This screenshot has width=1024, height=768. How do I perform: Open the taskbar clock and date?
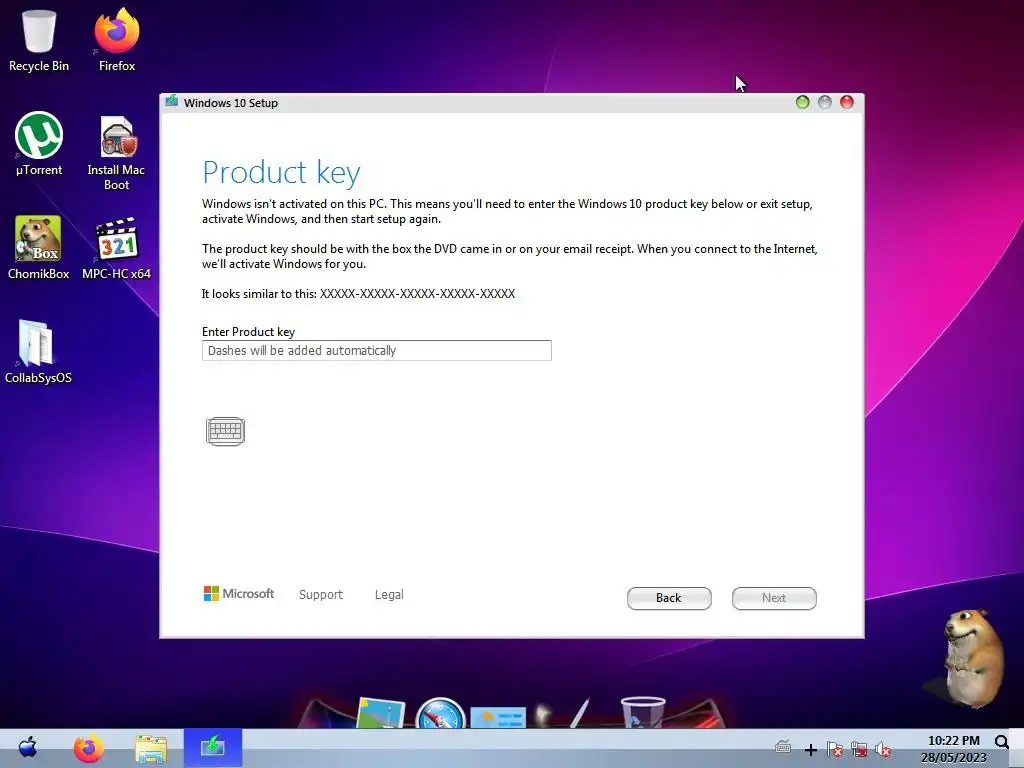point(953,749)
